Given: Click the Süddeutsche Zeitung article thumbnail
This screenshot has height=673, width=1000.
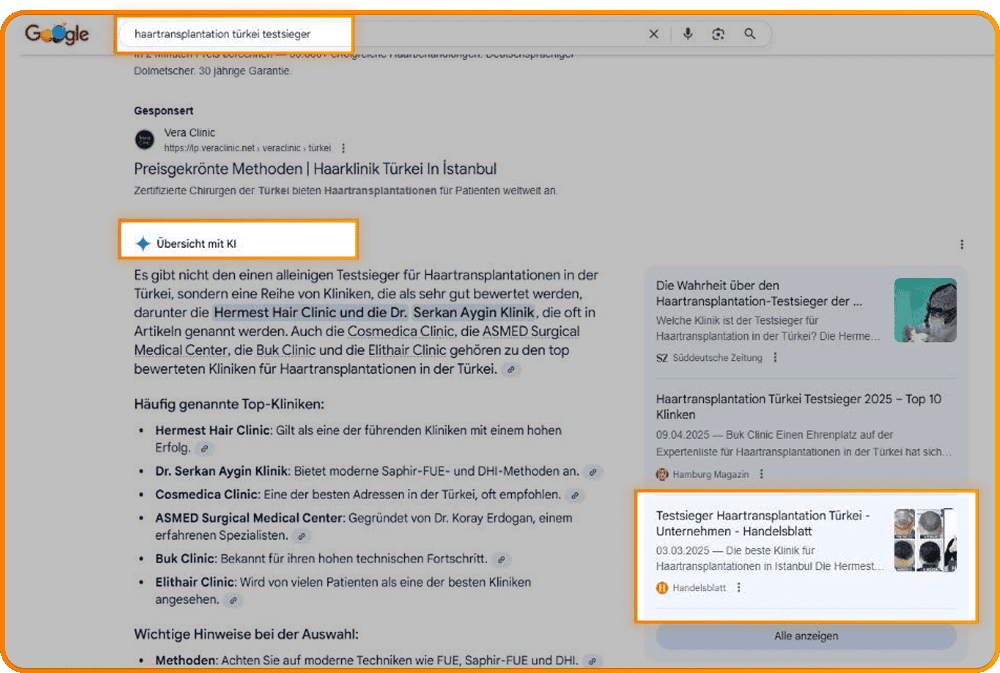Looking at the screenshot, I should point(925,310).
